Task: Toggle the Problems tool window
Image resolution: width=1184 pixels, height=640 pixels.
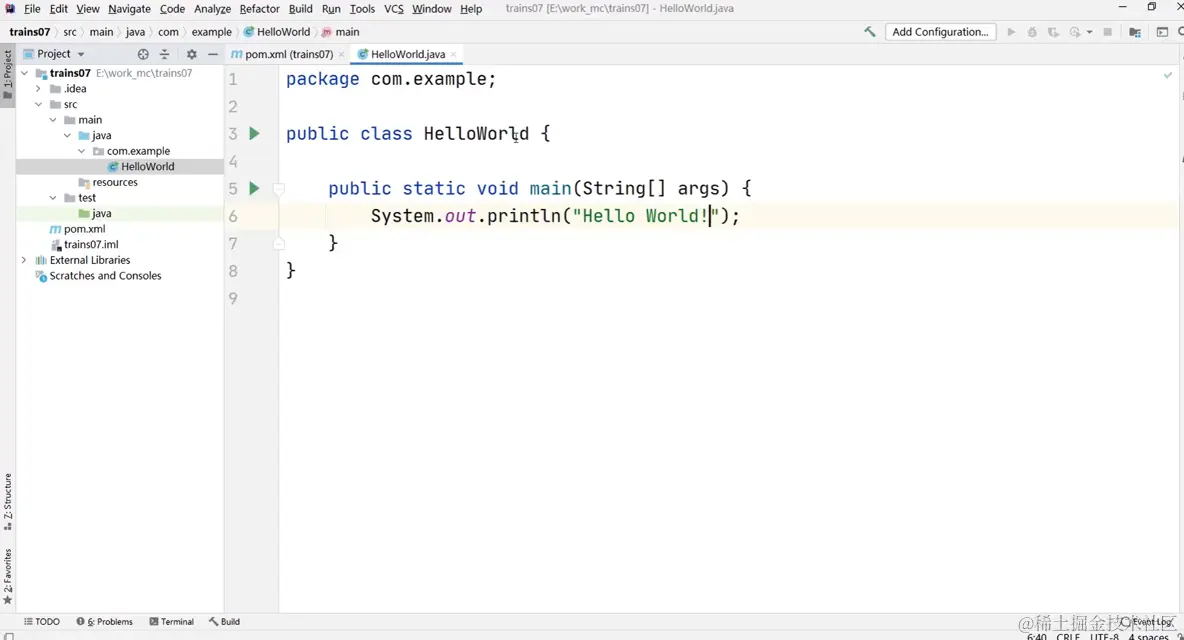Action: click(104, 622)
